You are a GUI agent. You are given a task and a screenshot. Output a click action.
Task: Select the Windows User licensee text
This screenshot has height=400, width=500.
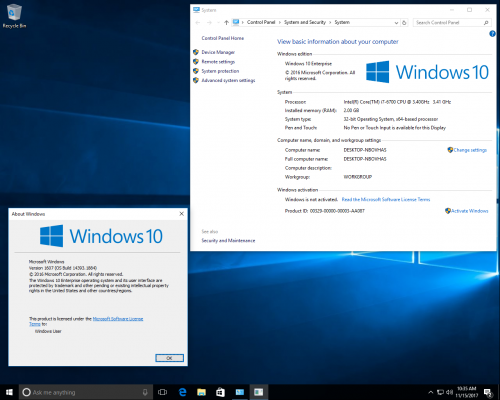(x=48, y=331)
